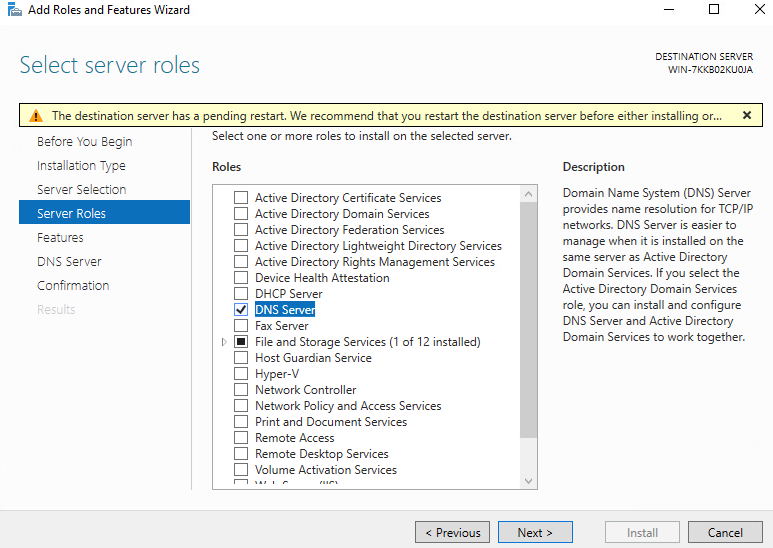Check Volume Activation Services checkbox
The width and height of the screenshot is (773, 548).
point(241,470)
